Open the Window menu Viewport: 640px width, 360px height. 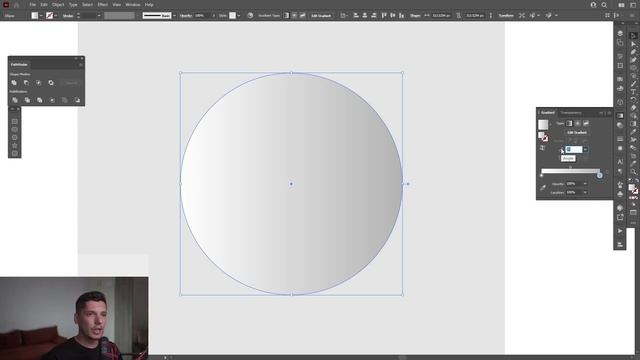click(x=133, y=5)
